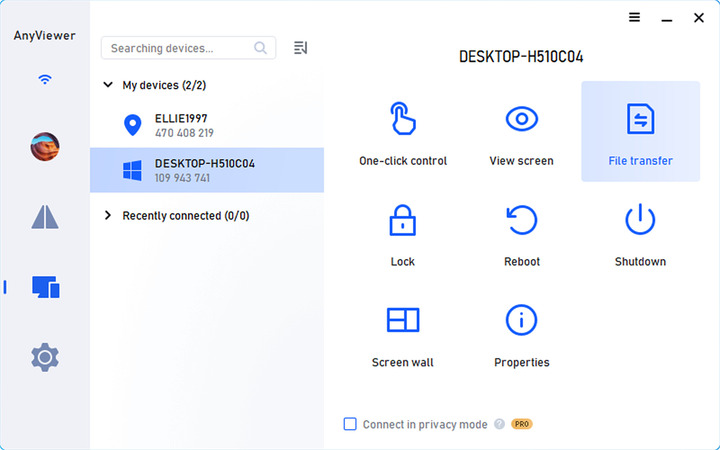Enable Connect in privacy mode checkbox

(x=350, y=424)
